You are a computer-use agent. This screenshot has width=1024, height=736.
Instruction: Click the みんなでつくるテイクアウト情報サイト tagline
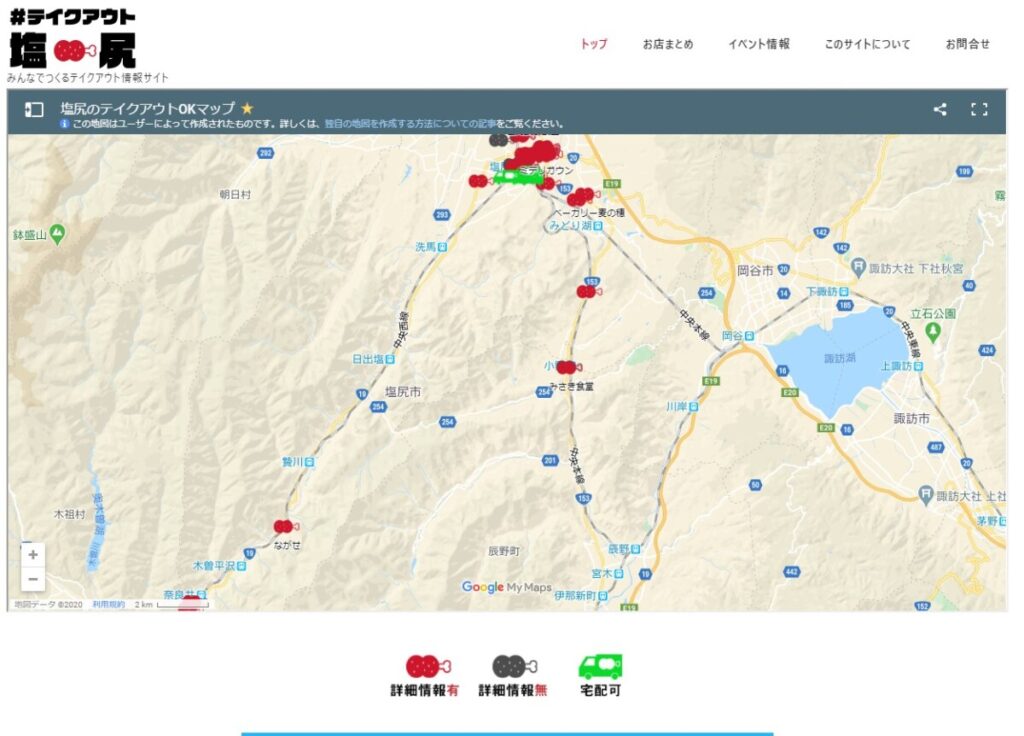(x=88, y=78)
